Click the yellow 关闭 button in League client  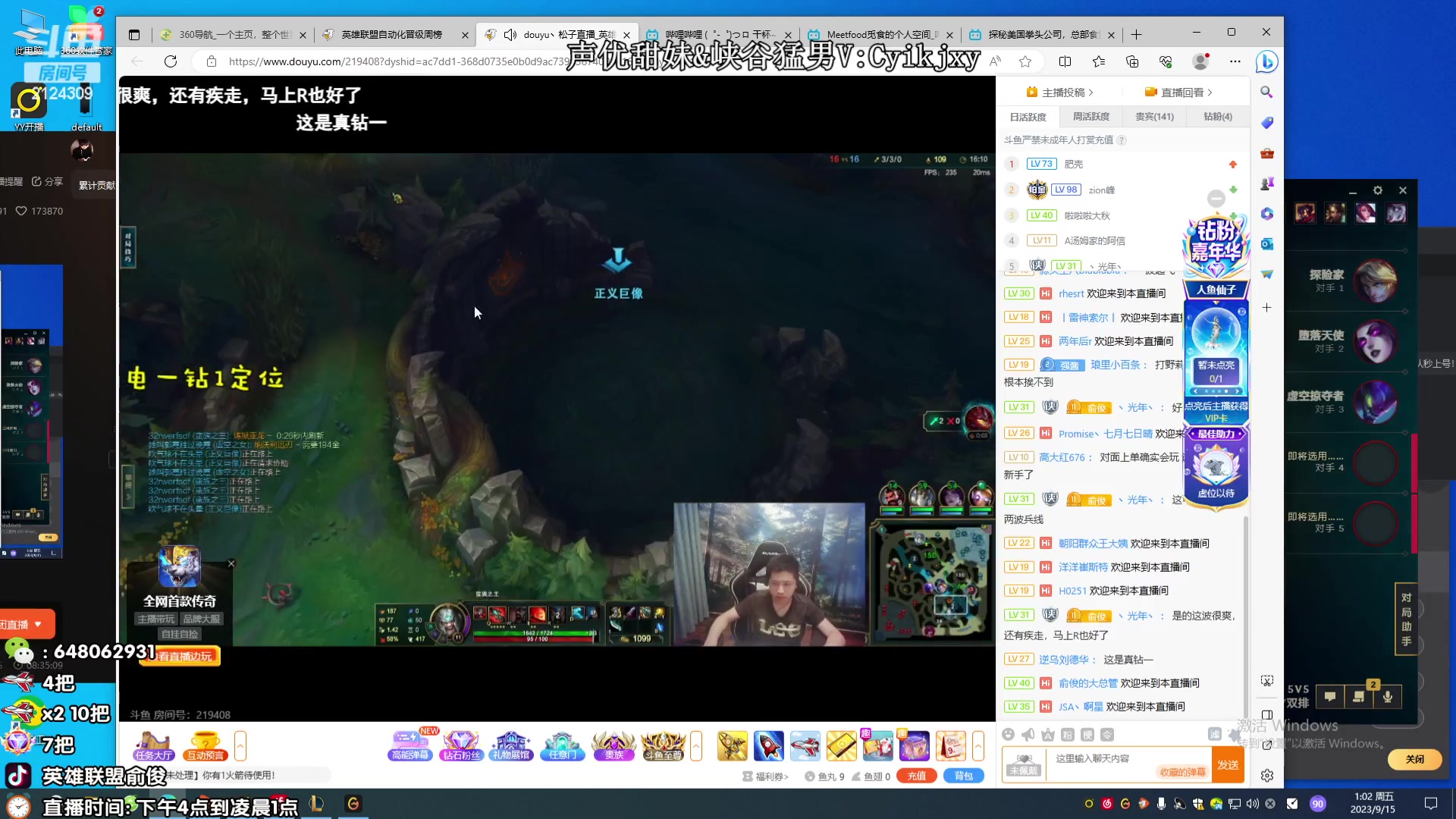point(1414,759)
